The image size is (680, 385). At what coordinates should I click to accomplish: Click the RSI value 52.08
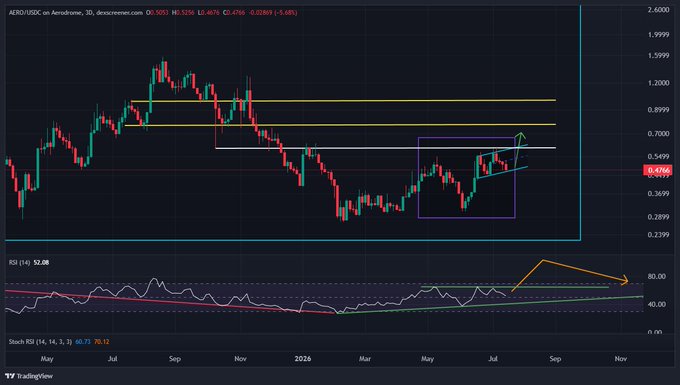pyautogui.click(x=41, y=262)
